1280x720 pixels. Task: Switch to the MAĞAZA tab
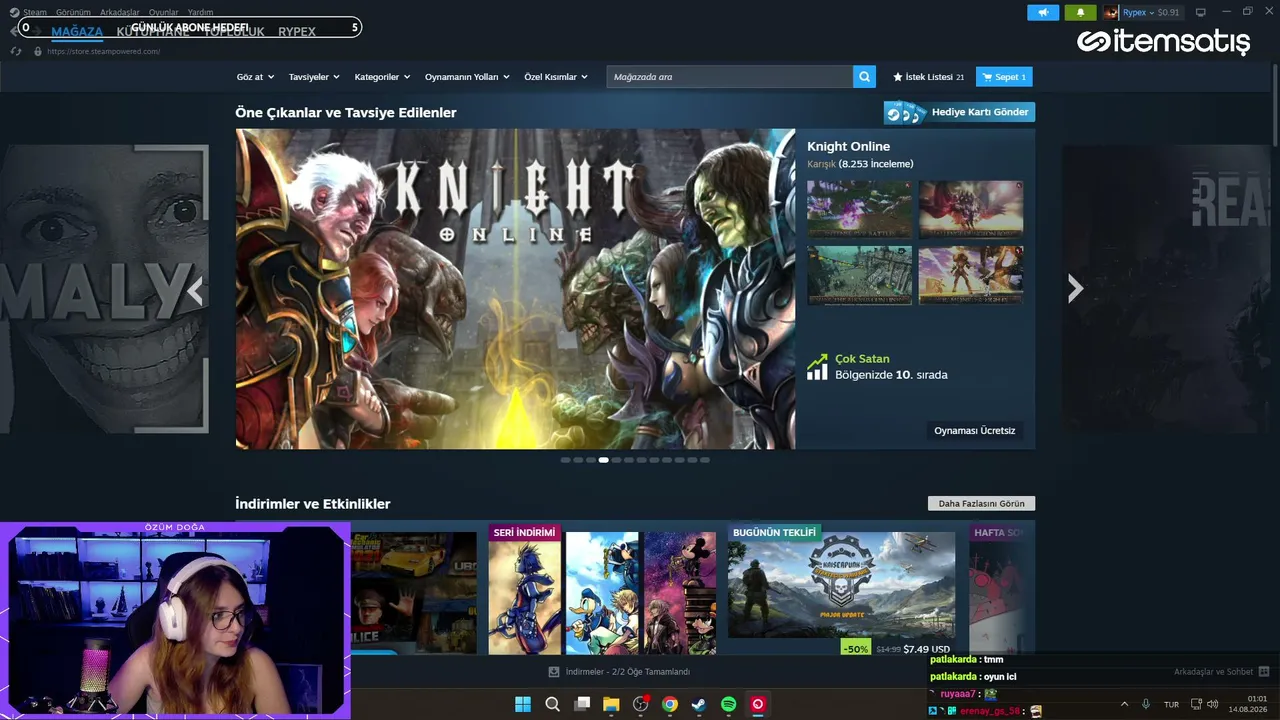pos(77,32)
